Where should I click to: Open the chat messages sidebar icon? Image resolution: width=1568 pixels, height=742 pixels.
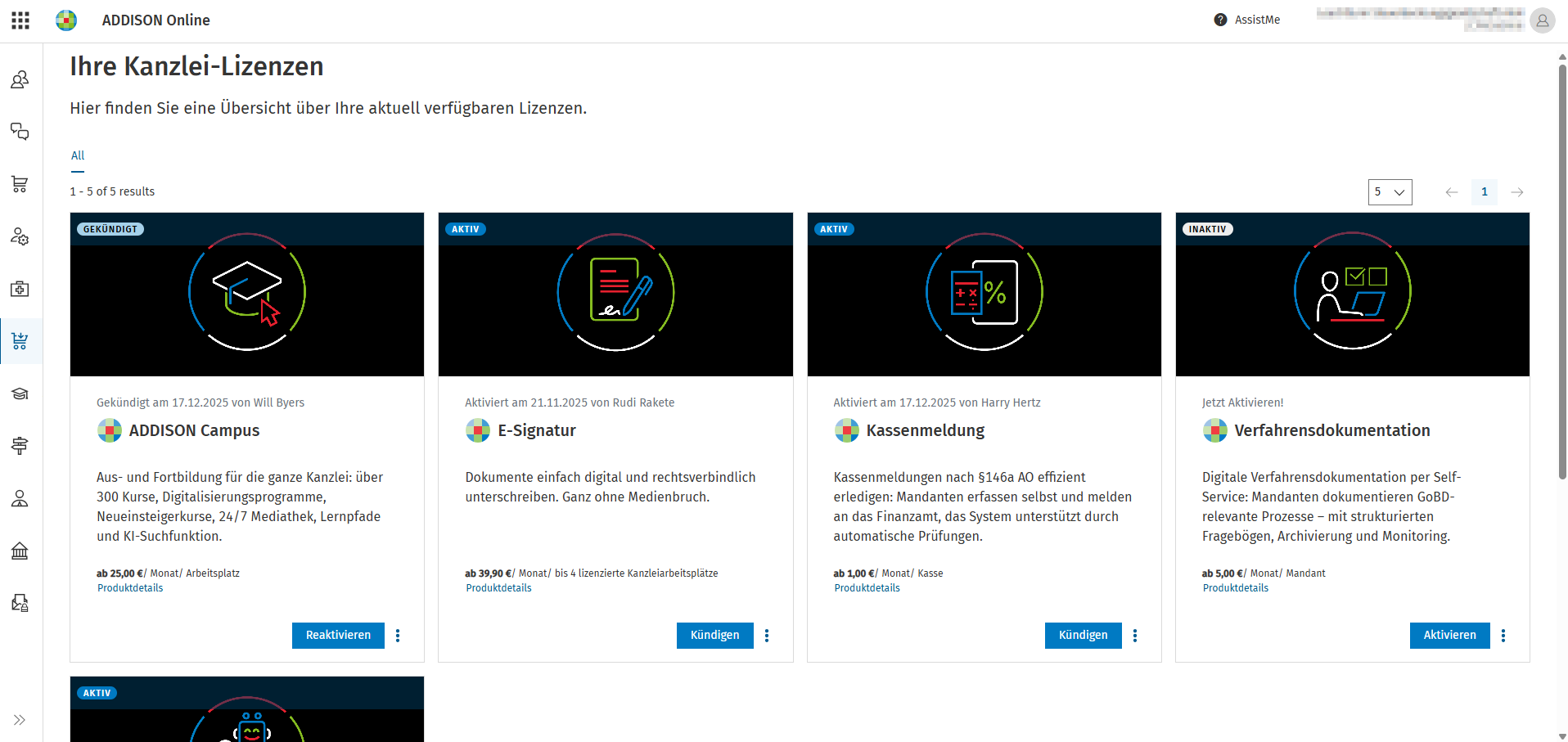(20, 132)
